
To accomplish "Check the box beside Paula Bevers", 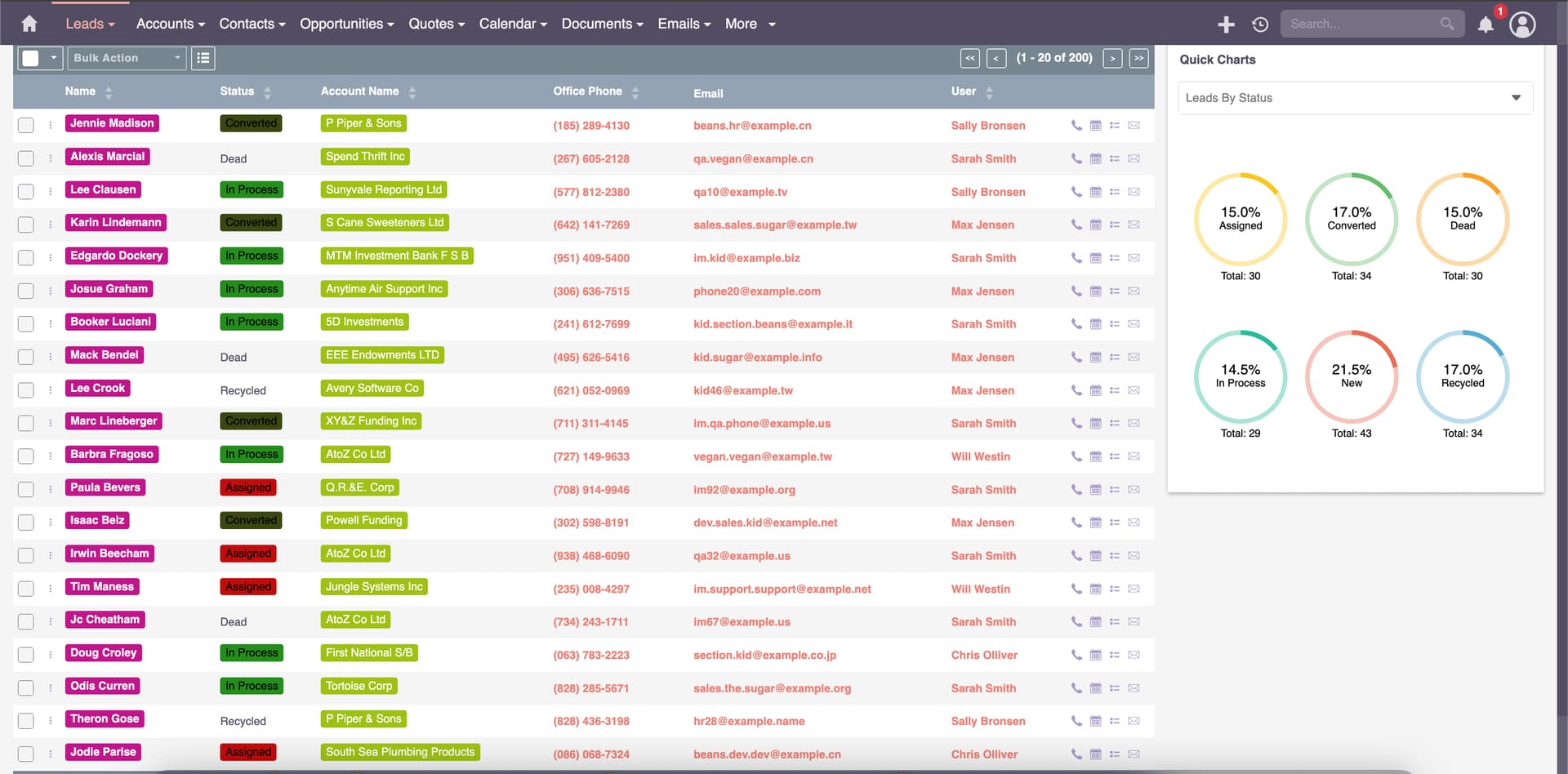I will coord(26,490).
